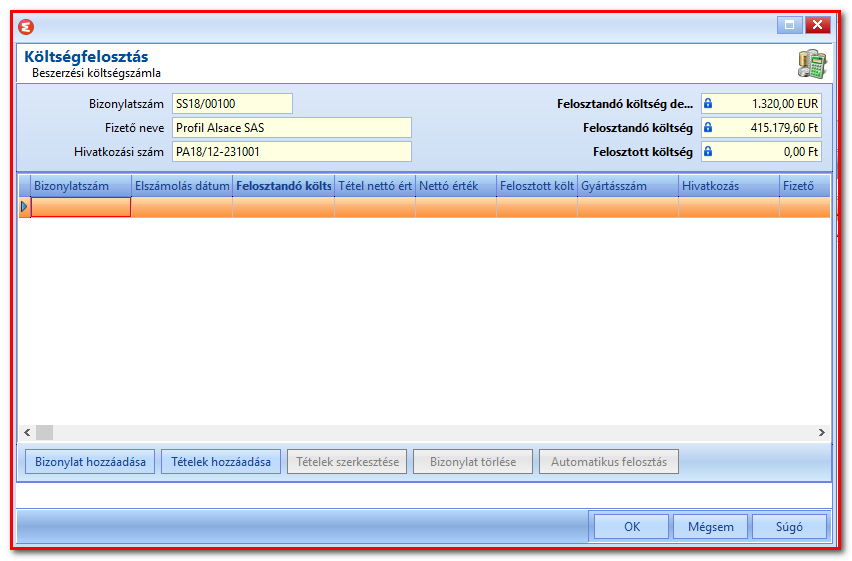The height and width of the screenshot is (561, 852).
Task: Click the red application logo icon
Action: 26,27
